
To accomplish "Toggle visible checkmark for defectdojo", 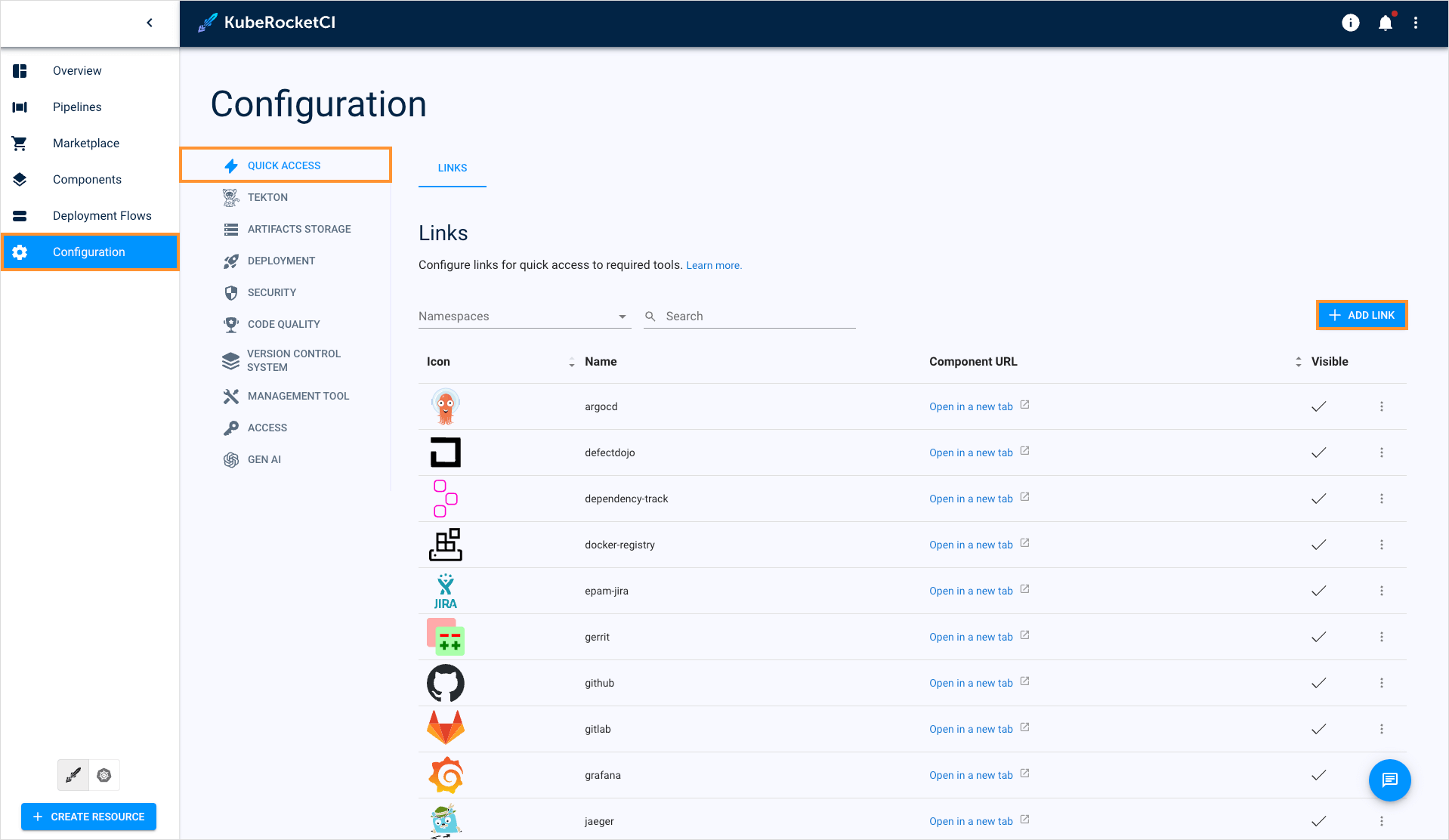I will pyautogui.click(x=1318, y=452).
